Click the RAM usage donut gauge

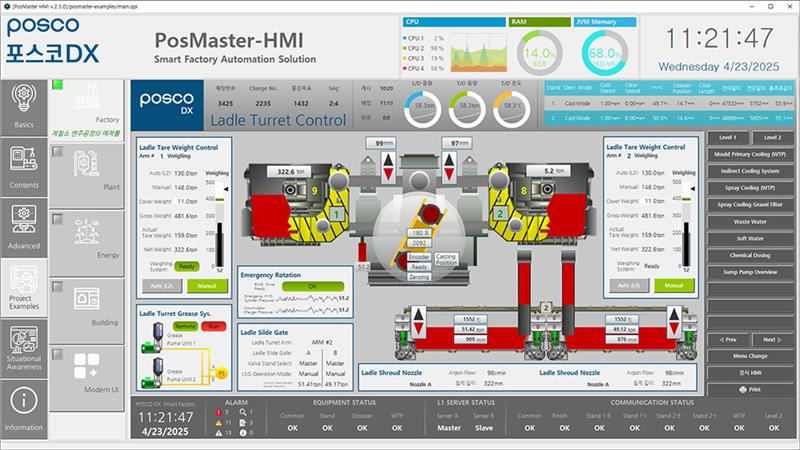539,53
